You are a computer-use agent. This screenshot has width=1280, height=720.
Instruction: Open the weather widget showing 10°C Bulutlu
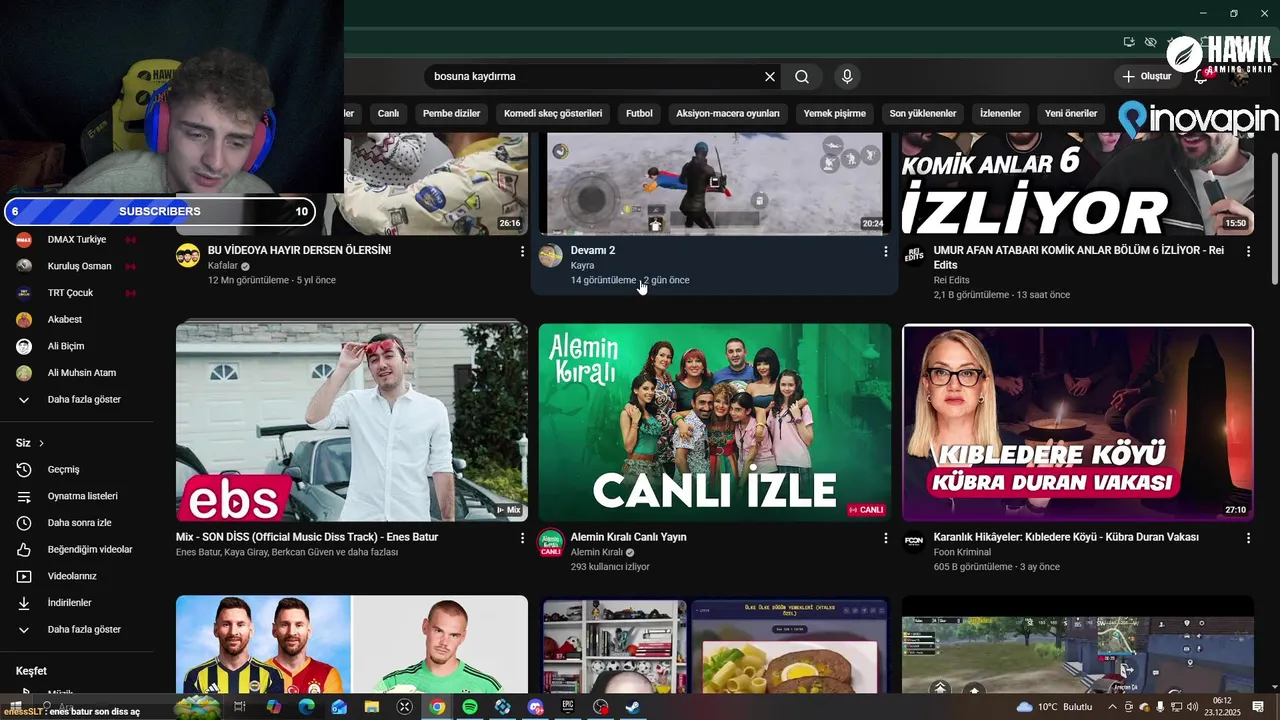pos(1056,707)
